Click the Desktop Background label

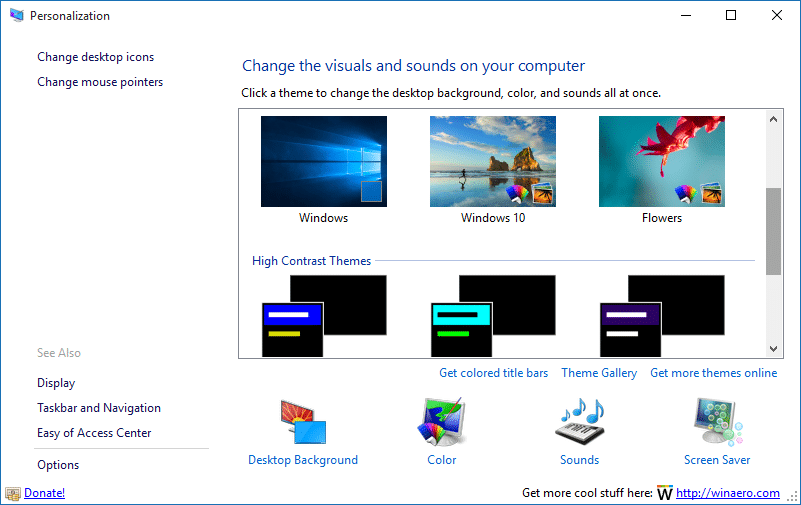pyautogui.click(x=303, y=460)
